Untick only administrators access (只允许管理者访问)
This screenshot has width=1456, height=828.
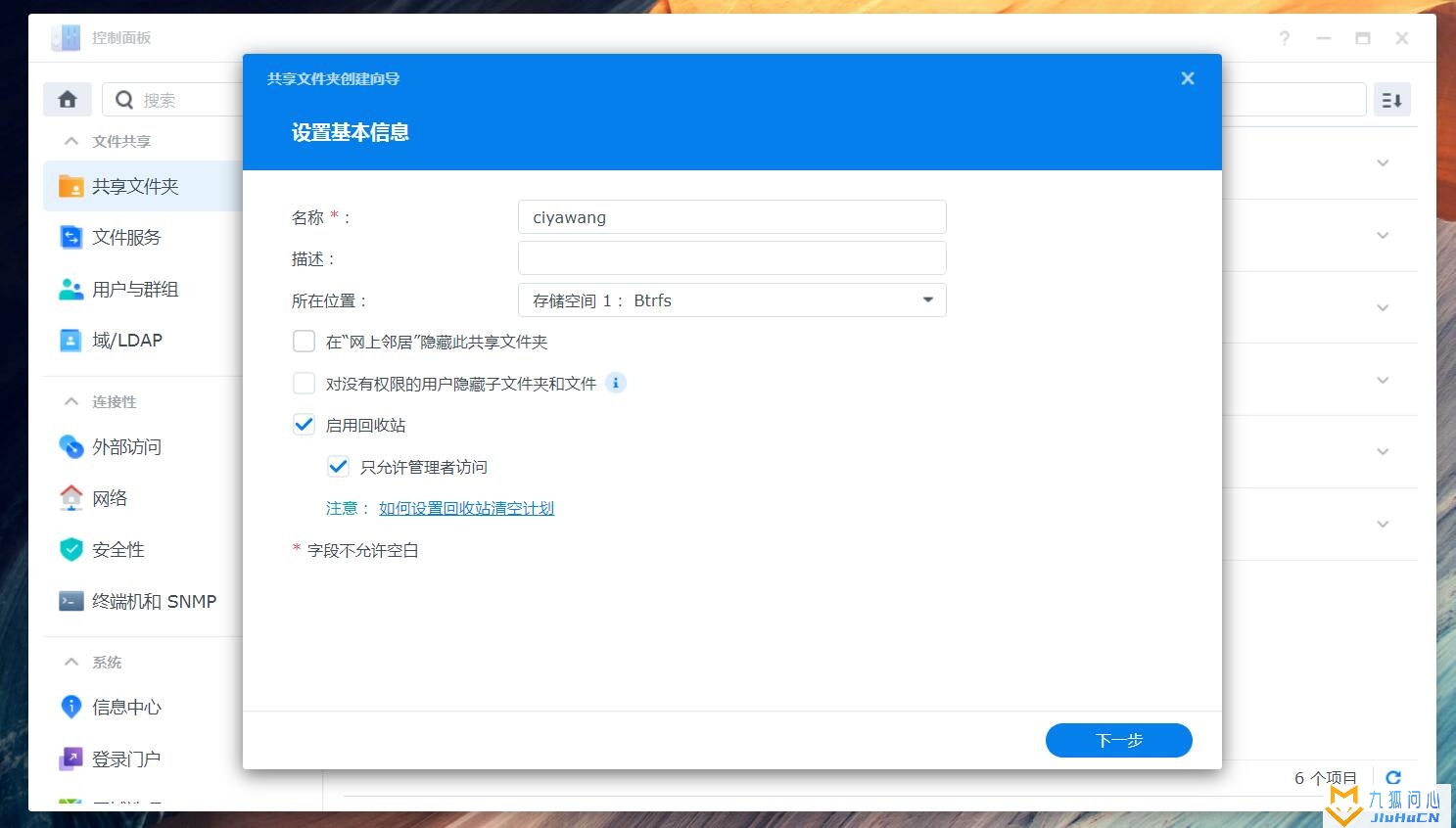pyautogui.click(x=338, y=466)
